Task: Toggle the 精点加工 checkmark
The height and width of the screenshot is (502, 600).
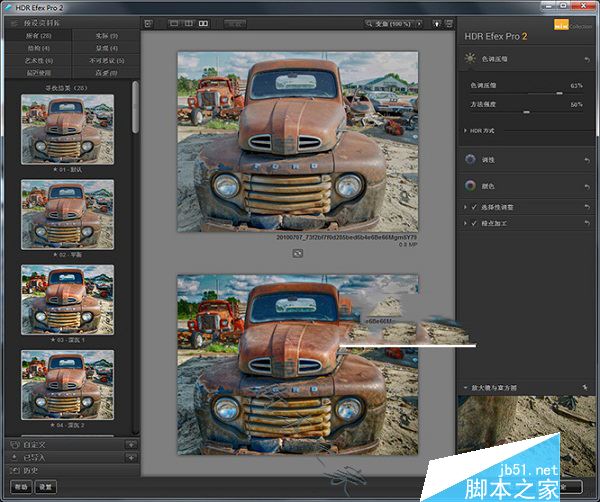Action: point(474,223)
